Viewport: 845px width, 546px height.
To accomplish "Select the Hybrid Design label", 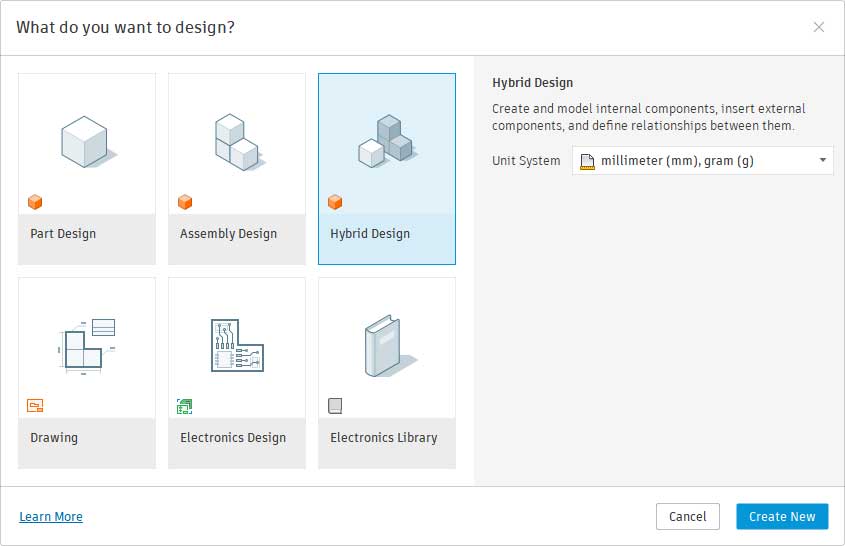I will click(x=370, y=234).
